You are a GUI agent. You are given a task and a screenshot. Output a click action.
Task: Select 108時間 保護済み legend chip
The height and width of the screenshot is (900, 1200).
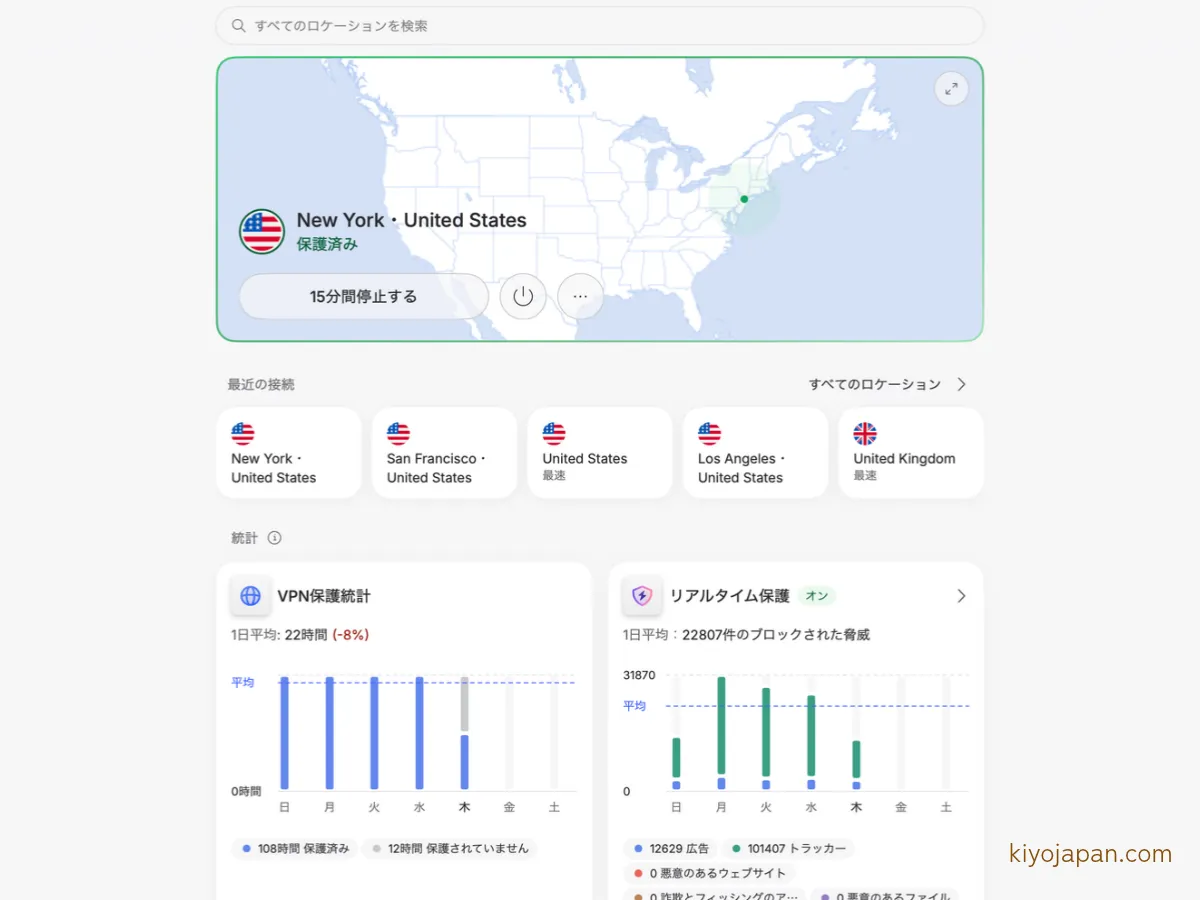point(296,848)
